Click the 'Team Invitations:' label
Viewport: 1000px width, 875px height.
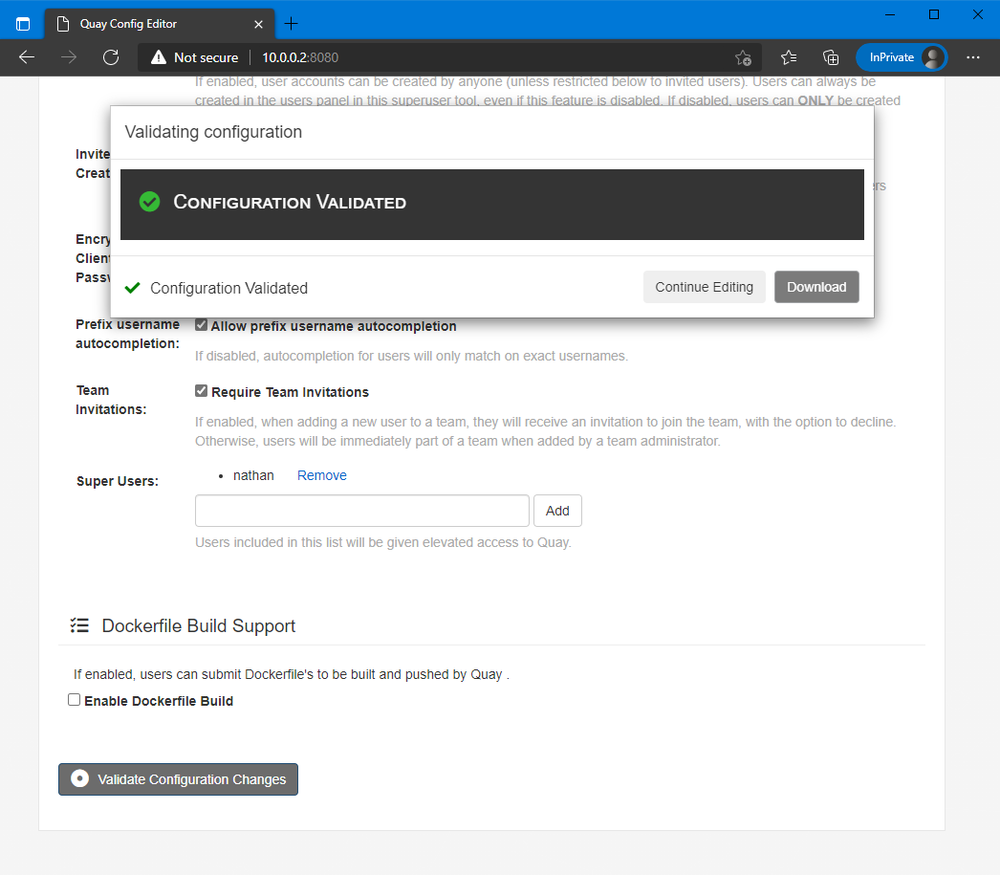(111, 400)
